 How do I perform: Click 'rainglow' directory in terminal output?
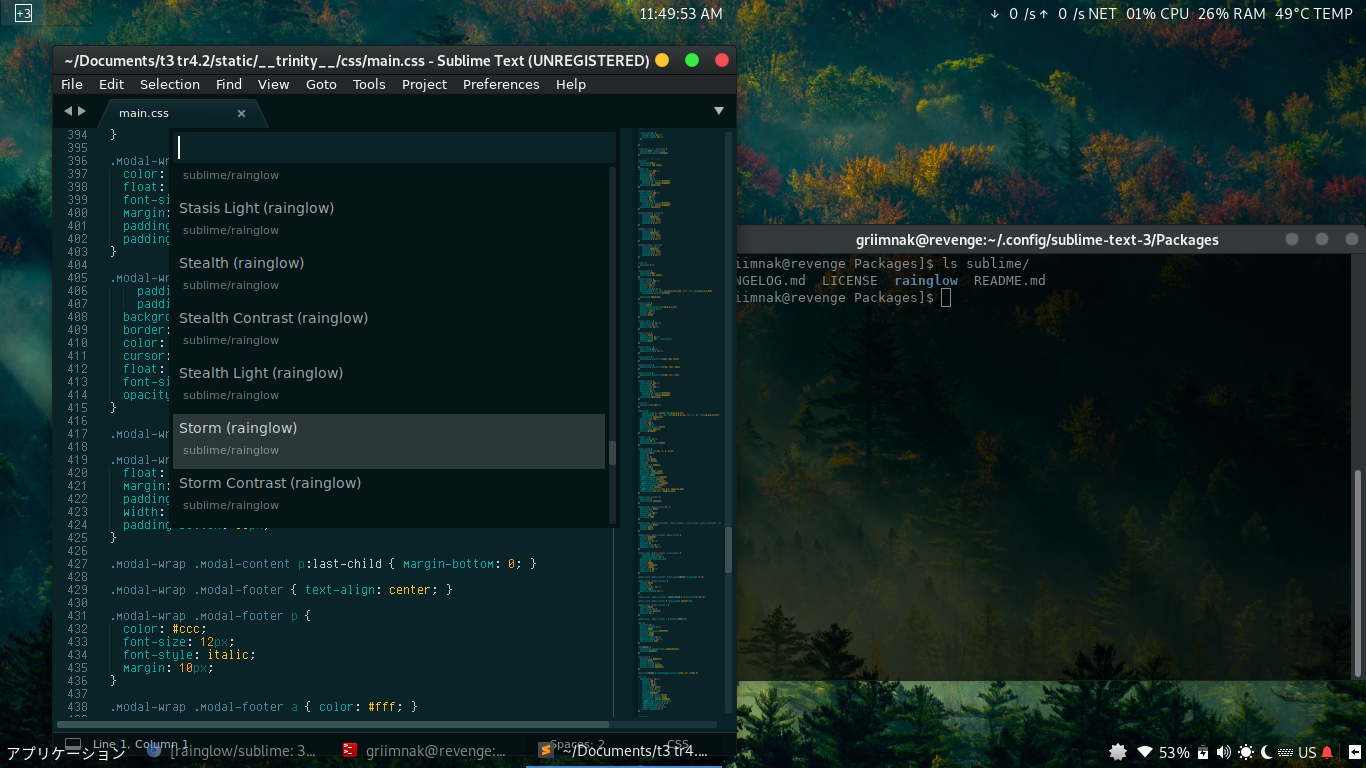(x=926, y=280)
